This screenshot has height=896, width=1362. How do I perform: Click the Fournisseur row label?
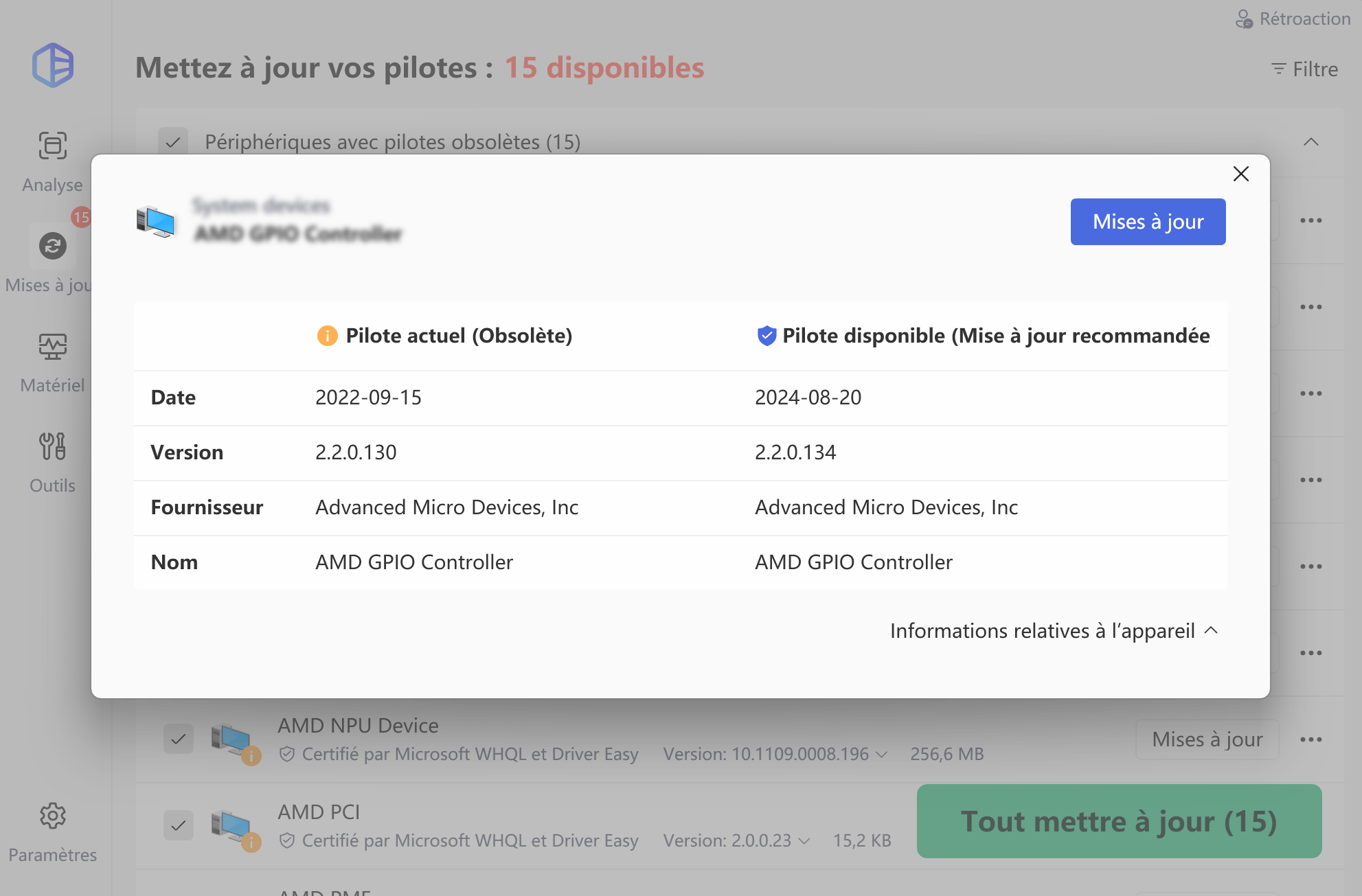click(x=207, y=507)
